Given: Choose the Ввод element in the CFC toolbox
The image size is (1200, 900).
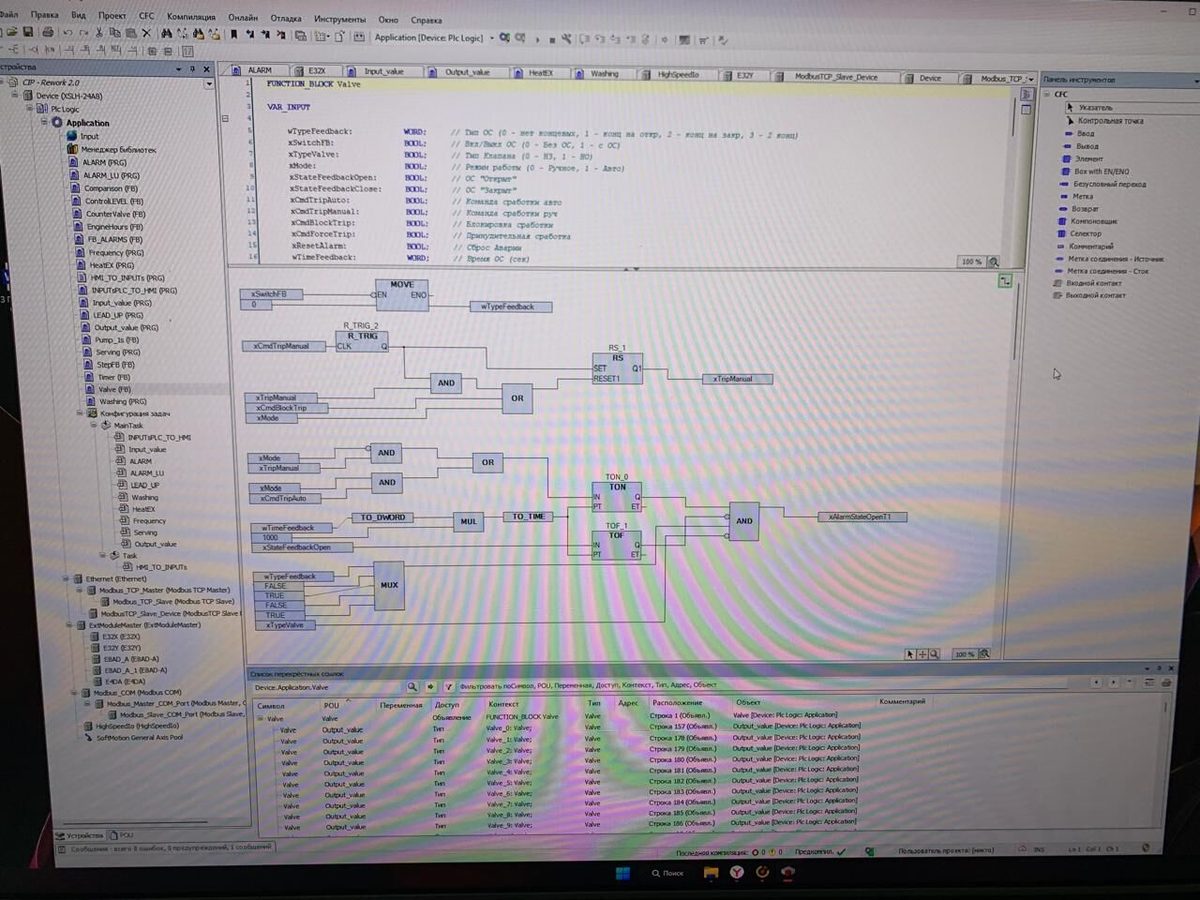Looking at the screenshot, I should 1081,133.
